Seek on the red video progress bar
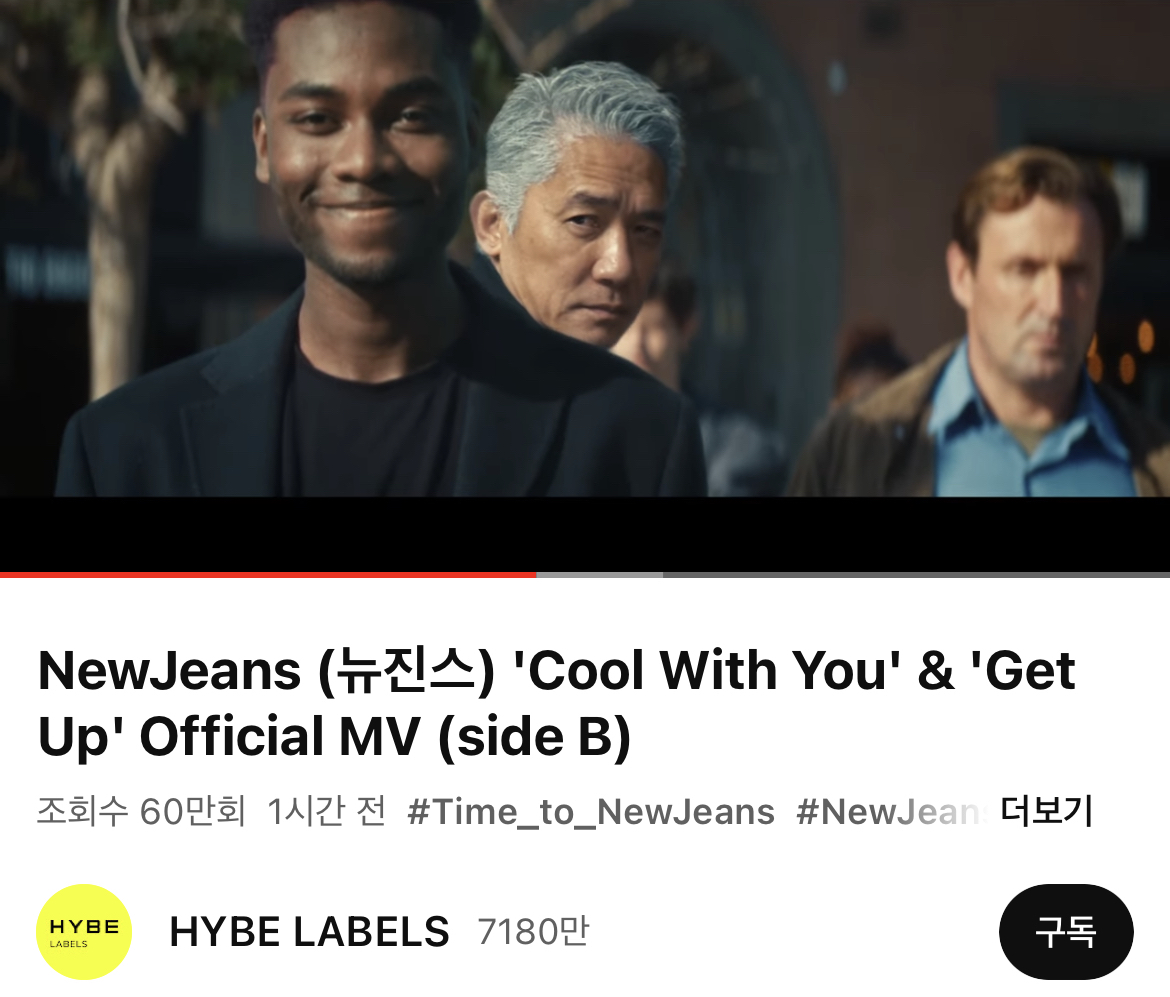Screen dimensions: 1170x997 268,575
